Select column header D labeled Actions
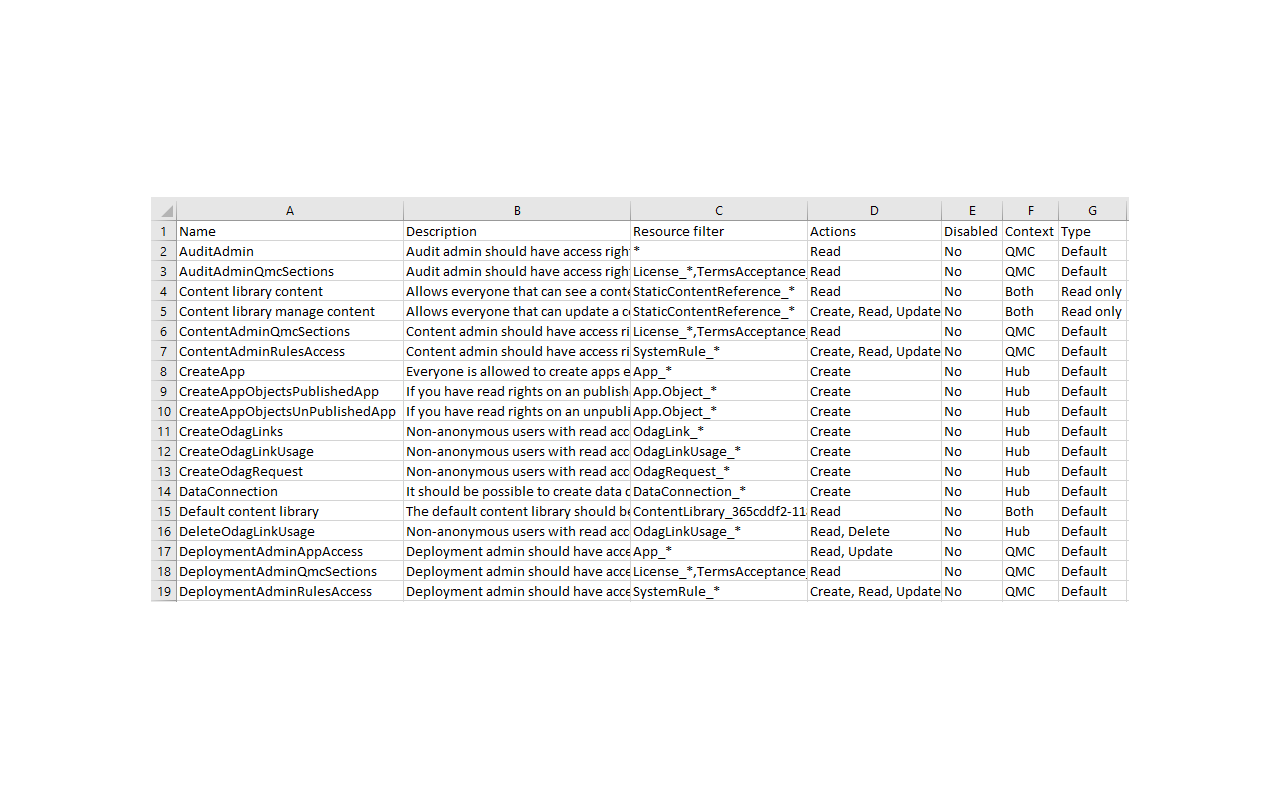1280x800 pixels. pos(873,209)
